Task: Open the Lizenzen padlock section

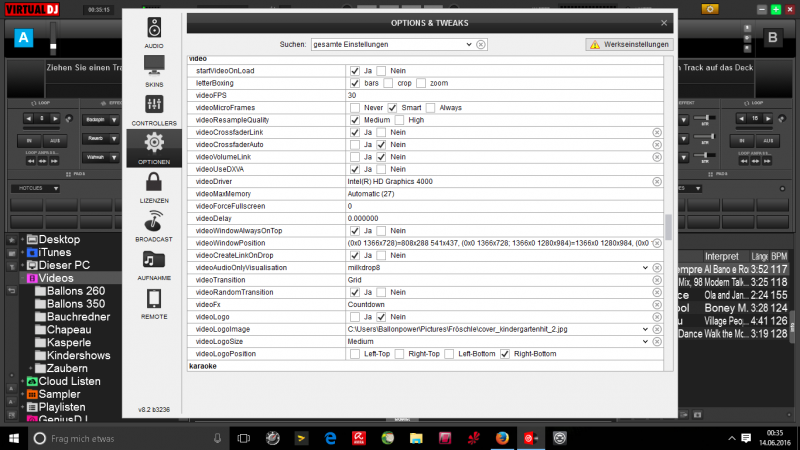Action: (154, 186)
